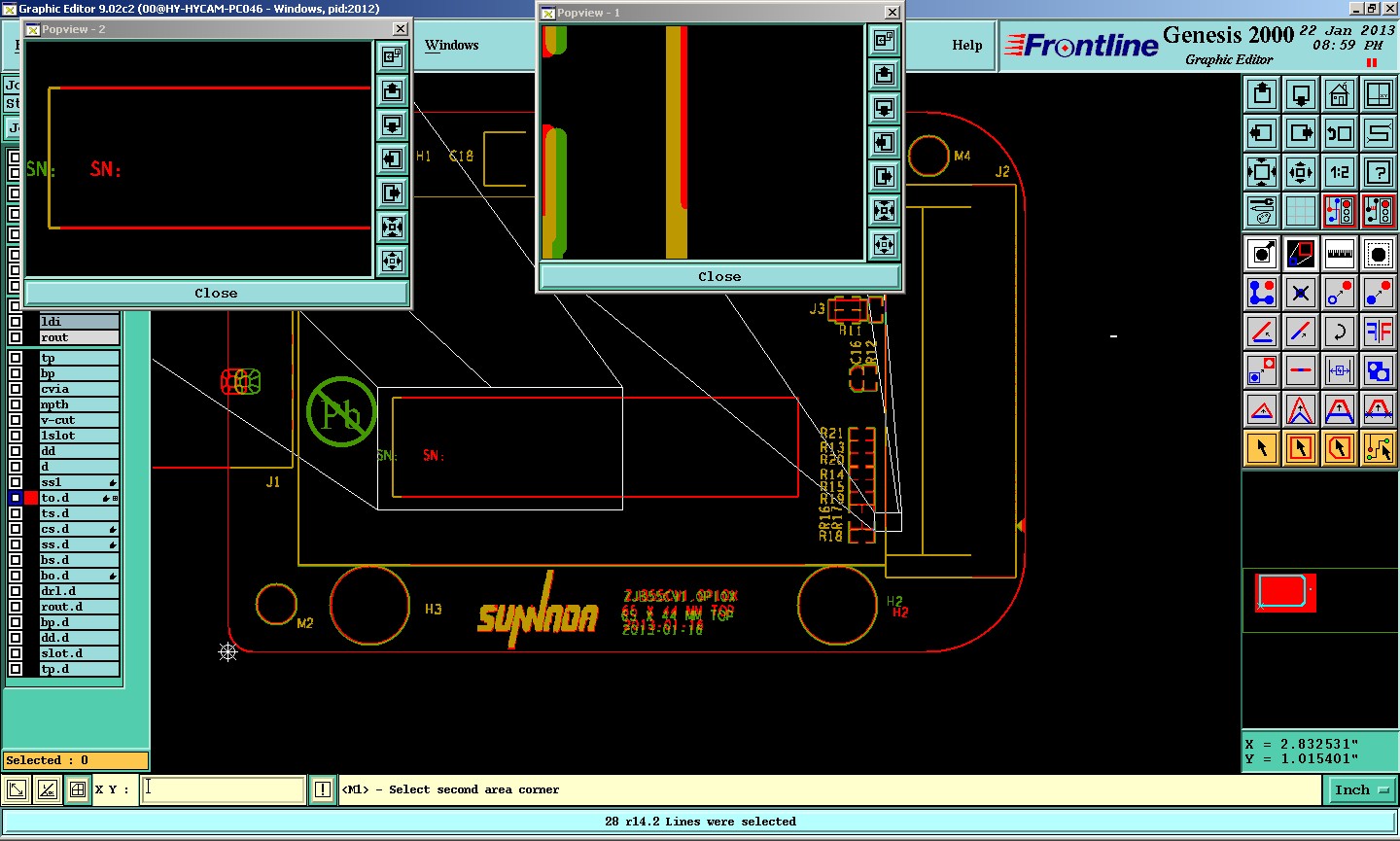Screen dimensions: 1400x841
Task: Click the overlapping blue shapes icon
Action: [1379, 369]
